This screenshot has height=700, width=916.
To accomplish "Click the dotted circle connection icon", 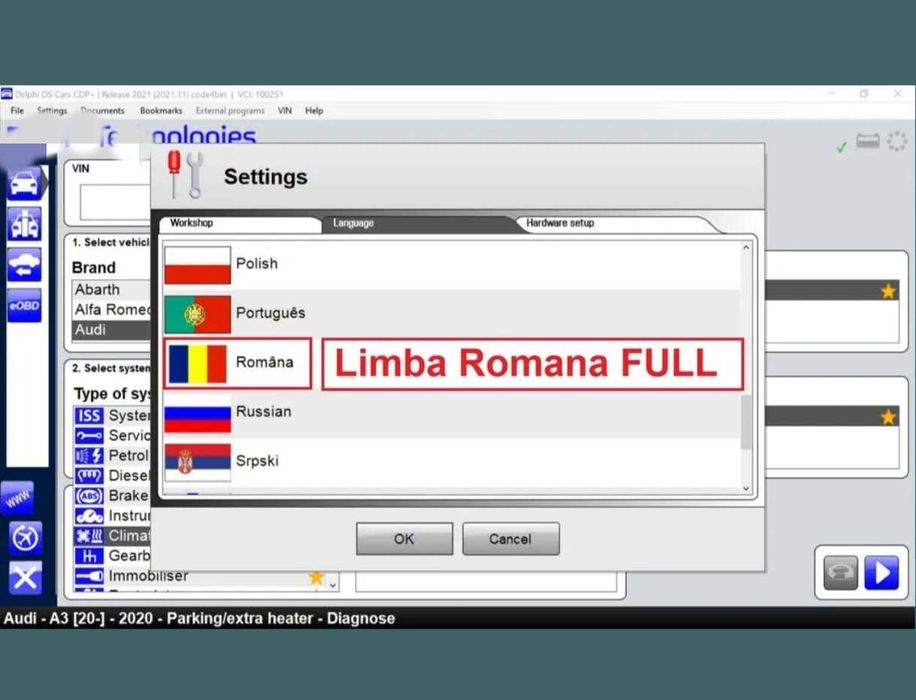I will [897, 141].
